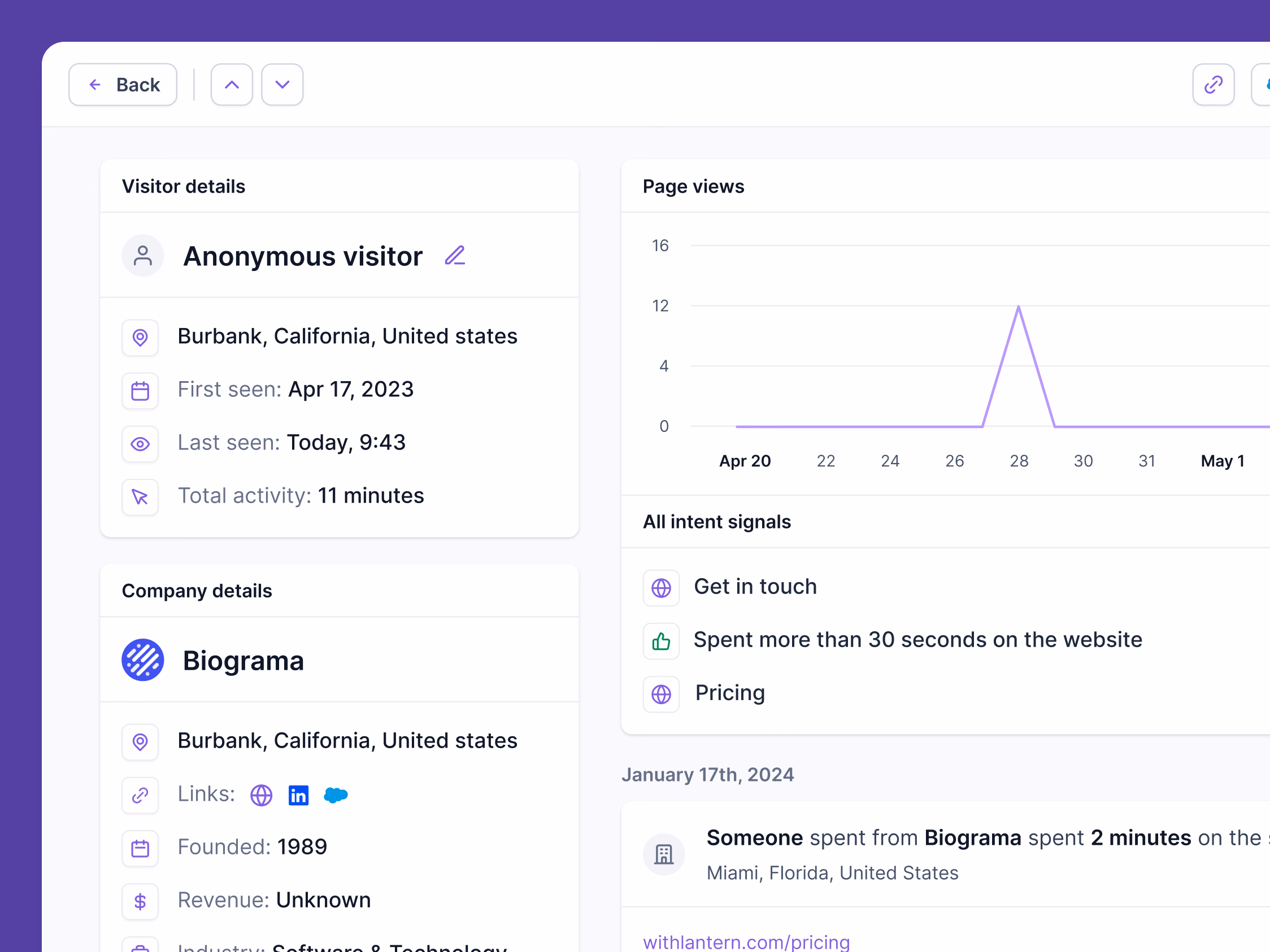The height and width of the screenshot is (952, 1270).
Task: Click the All intent signals heading
Action: (716, 522)
